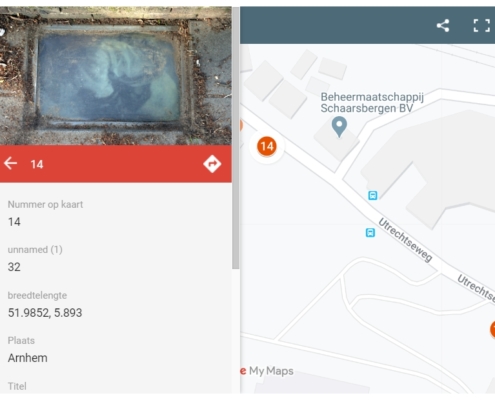Go back using the left arrow

click(11, 163)
